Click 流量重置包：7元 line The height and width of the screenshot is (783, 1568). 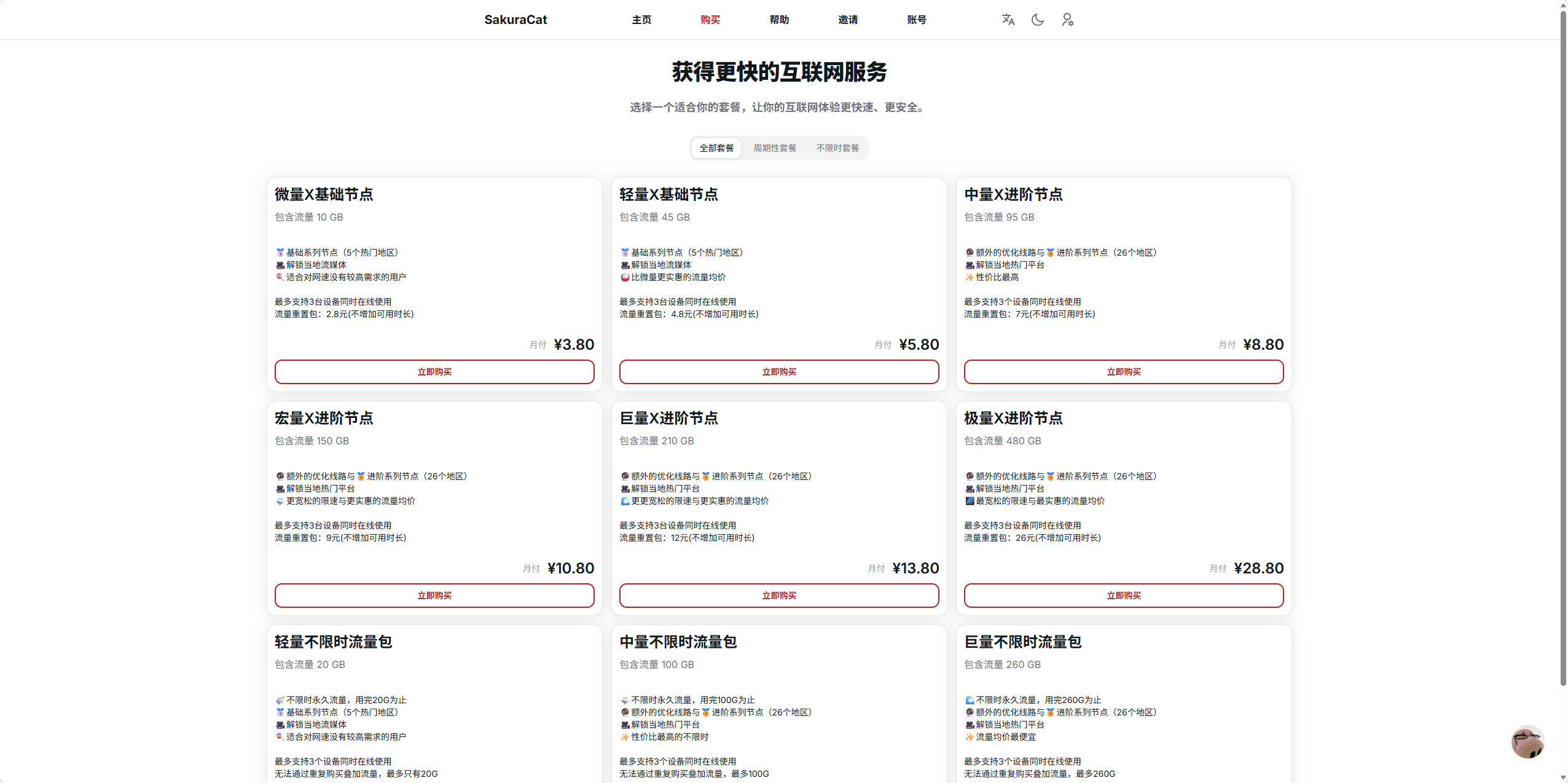pyautogui.click(x=1029, y=315)
